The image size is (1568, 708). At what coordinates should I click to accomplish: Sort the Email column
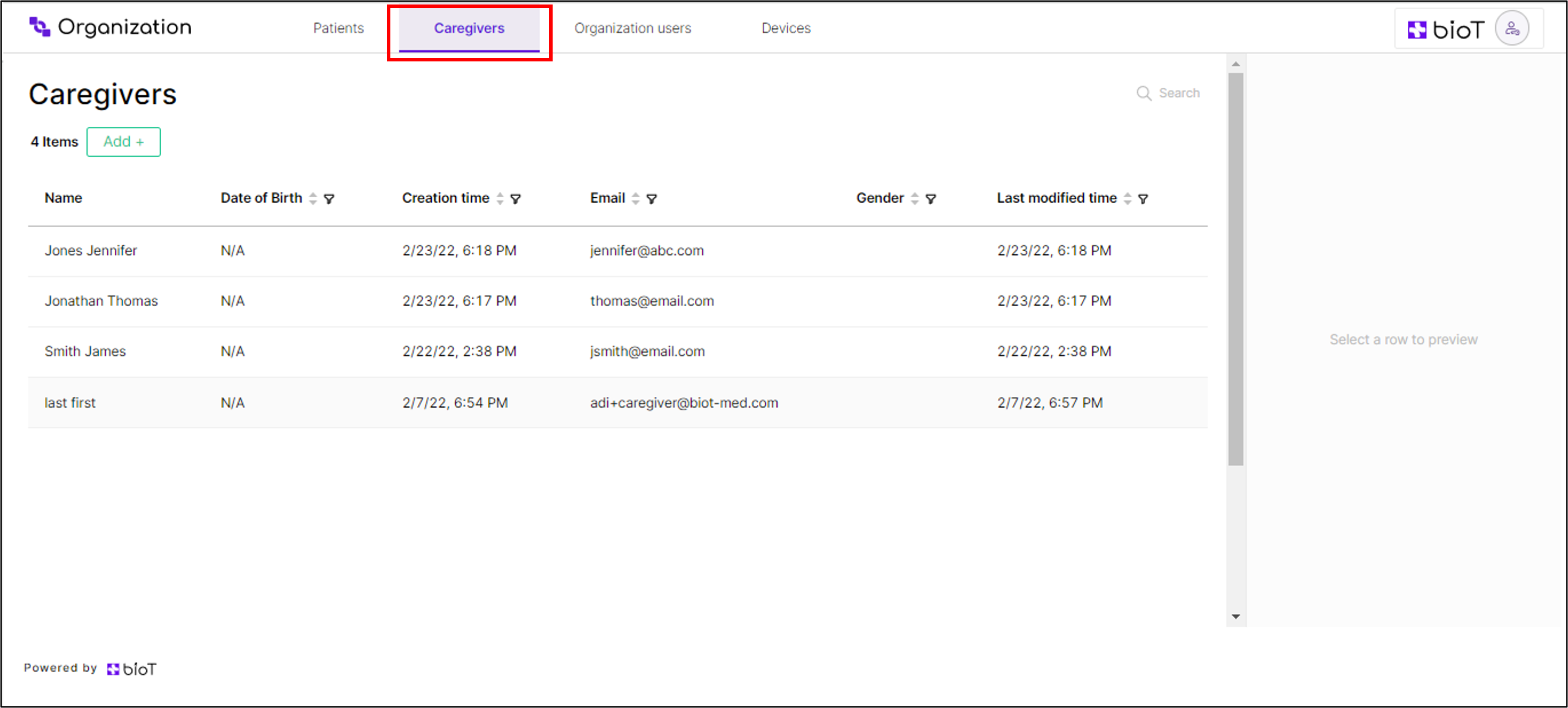click(635, 198)
